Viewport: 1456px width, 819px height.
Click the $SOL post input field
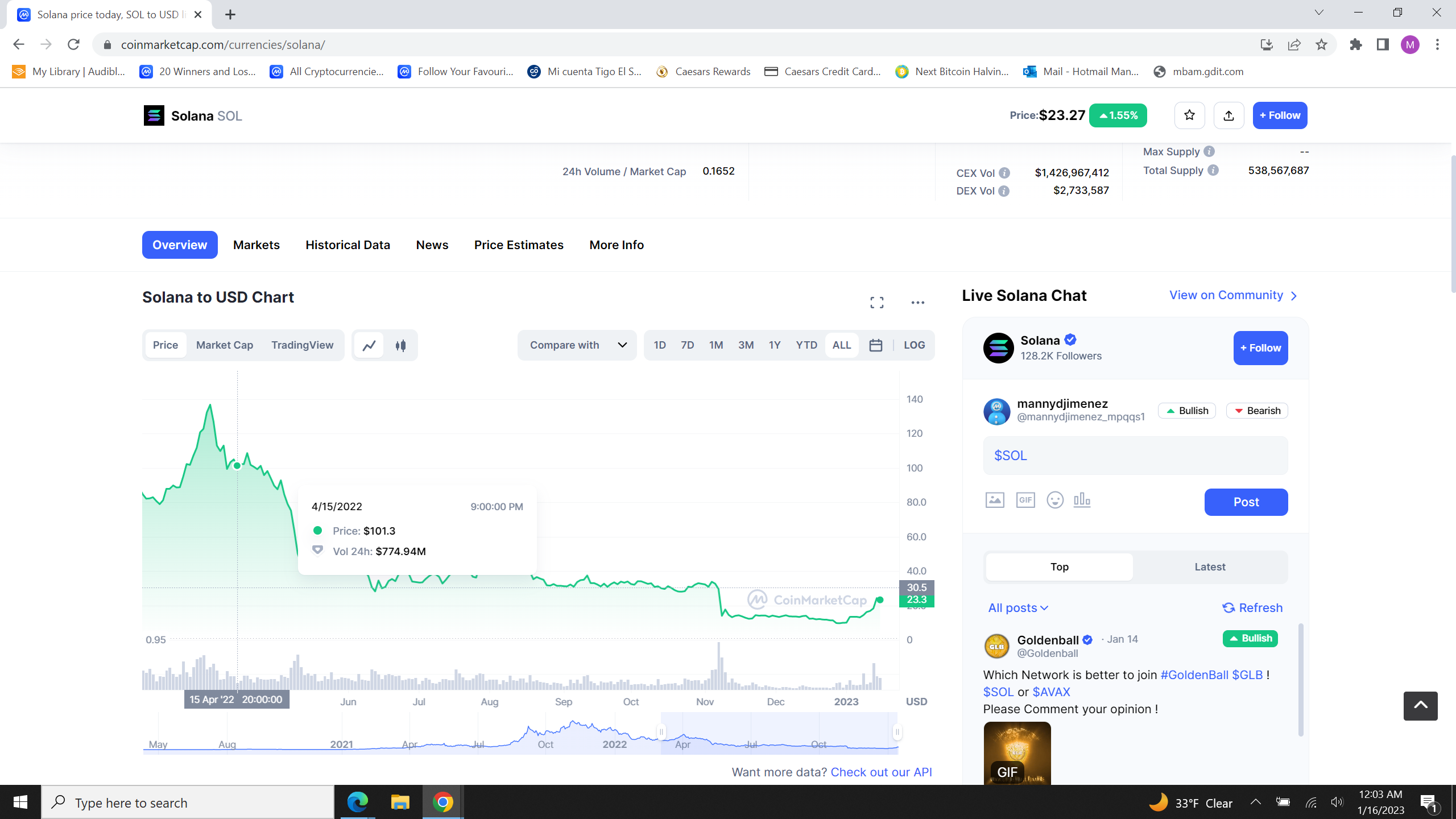coord(1135,456)
